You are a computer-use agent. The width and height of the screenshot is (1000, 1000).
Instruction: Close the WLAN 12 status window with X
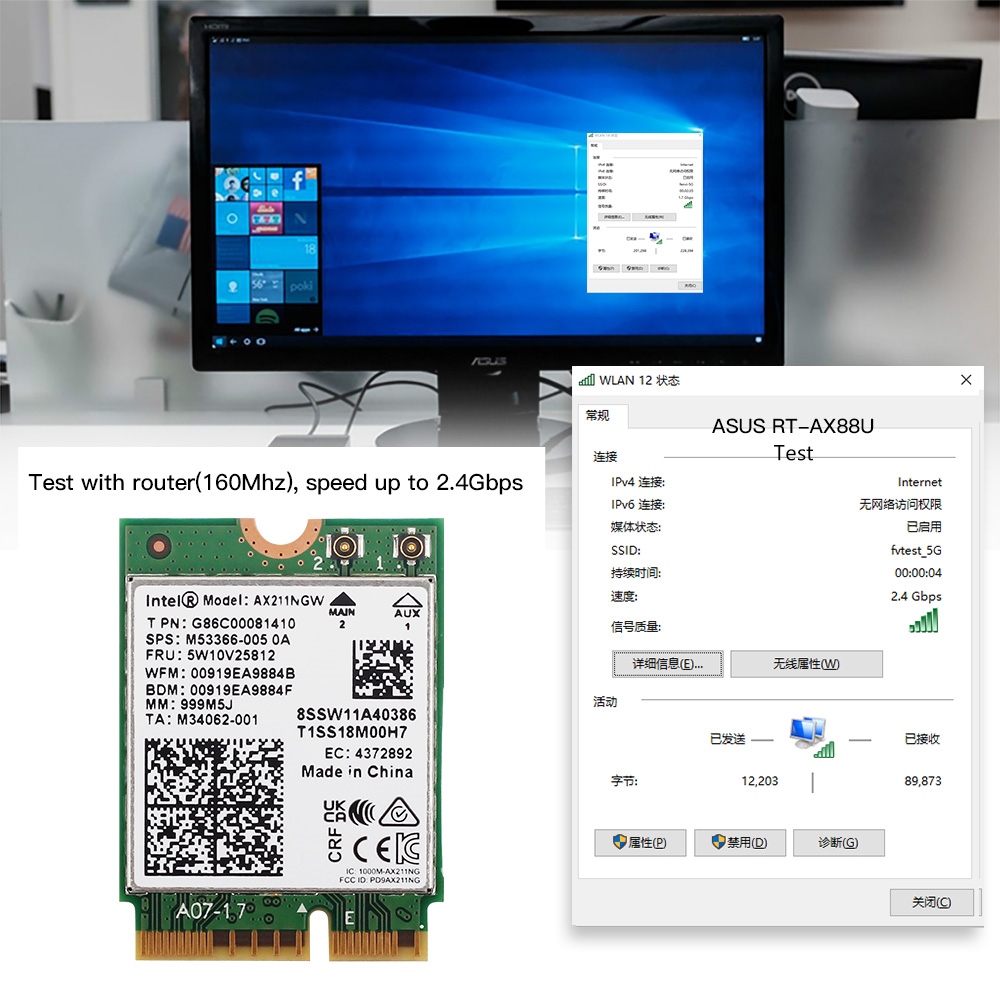click(x=966, y=380)
